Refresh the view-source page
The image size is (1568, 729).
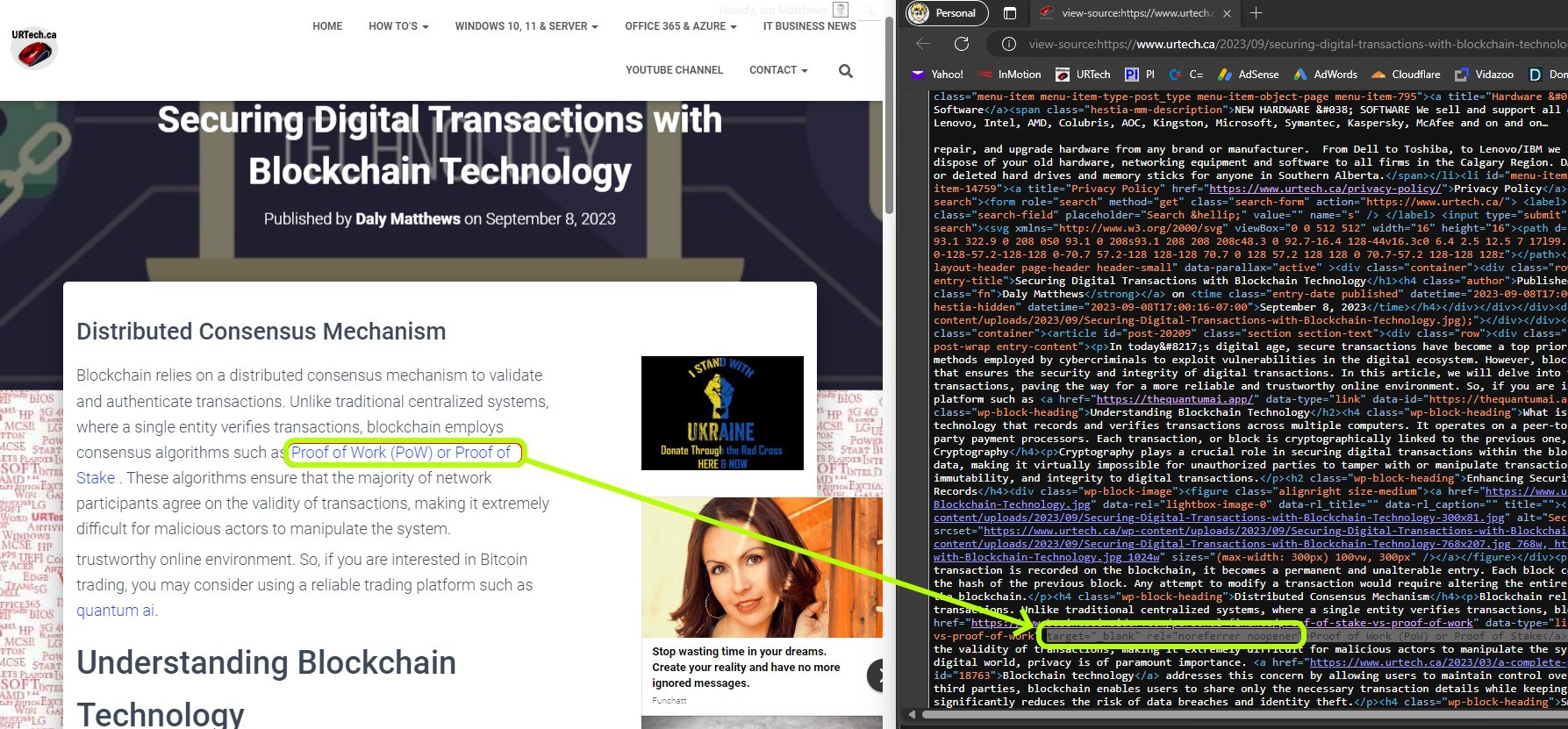(x=962, y=44)
